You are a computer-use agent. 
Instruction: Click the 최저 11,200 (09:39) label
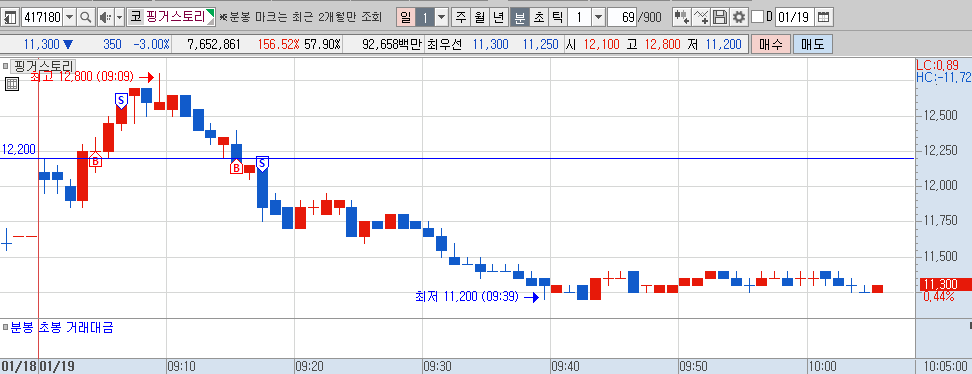[467, 297]
